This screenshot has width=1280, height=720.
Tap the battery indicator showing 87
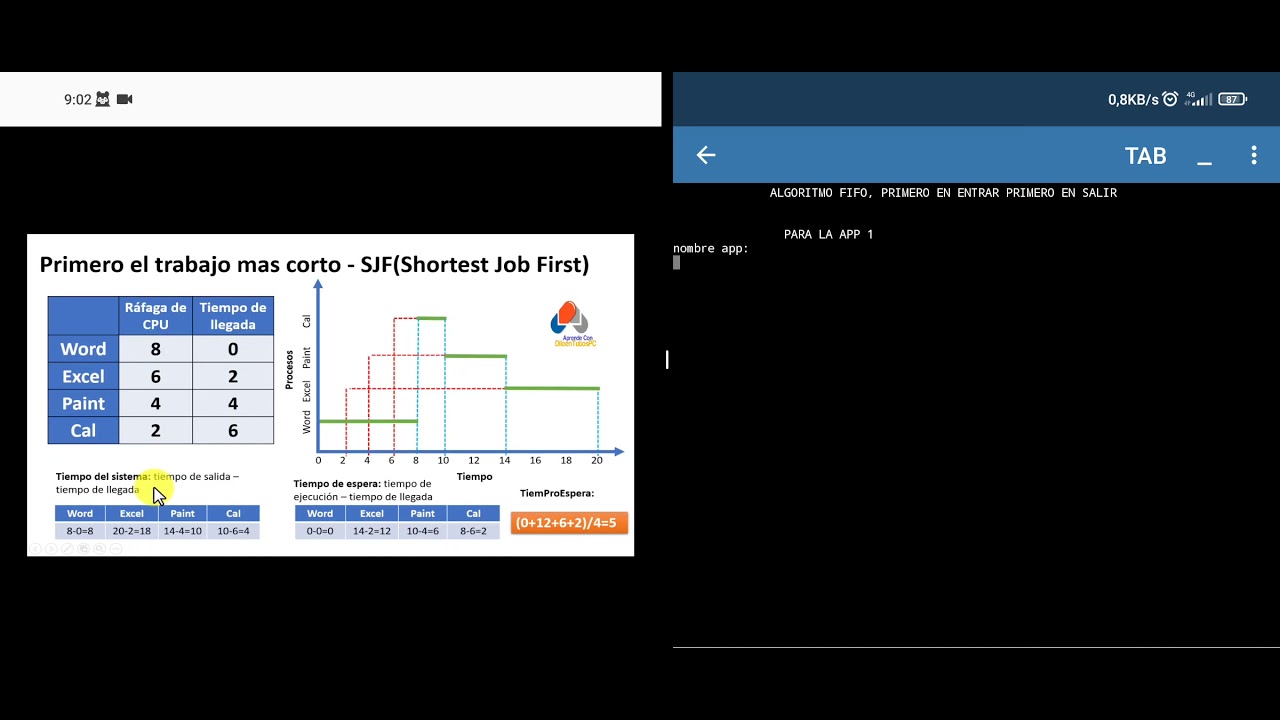click(1234, 99)
